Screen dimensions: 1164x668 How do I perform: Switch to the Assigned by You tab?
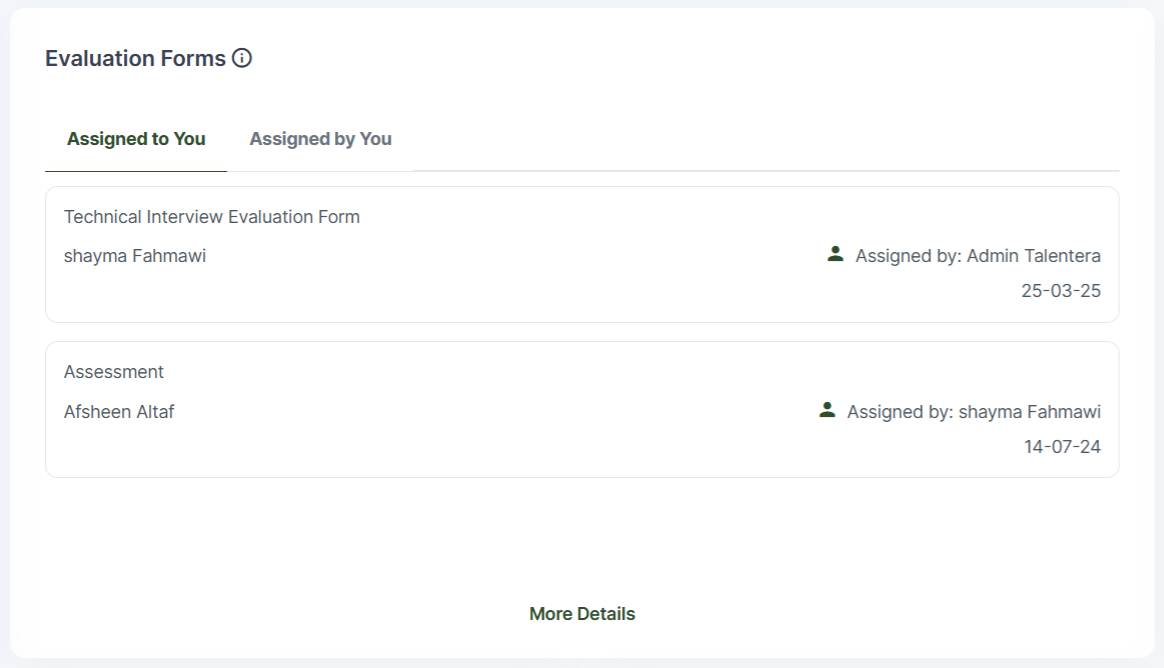(320, 139)
